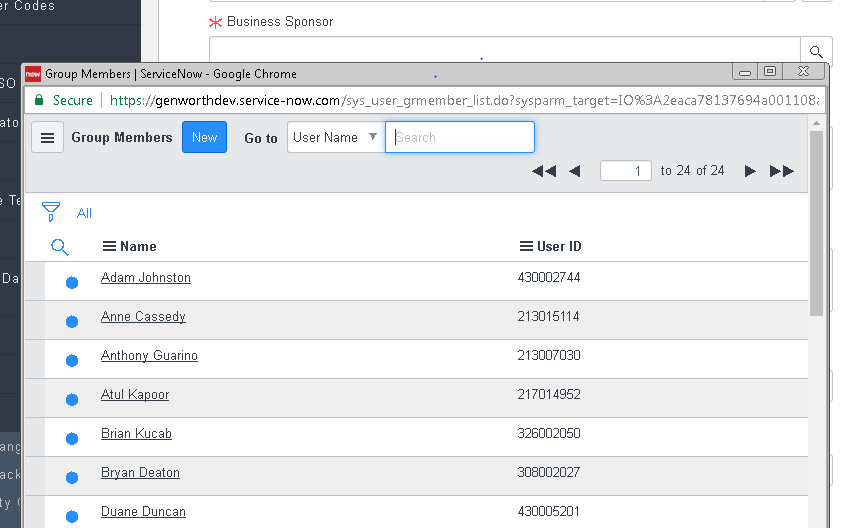This screenshot has height=528, width=852.
Task: Go to the last page of results
Action: pyautogui.click(x=782, y=171)
